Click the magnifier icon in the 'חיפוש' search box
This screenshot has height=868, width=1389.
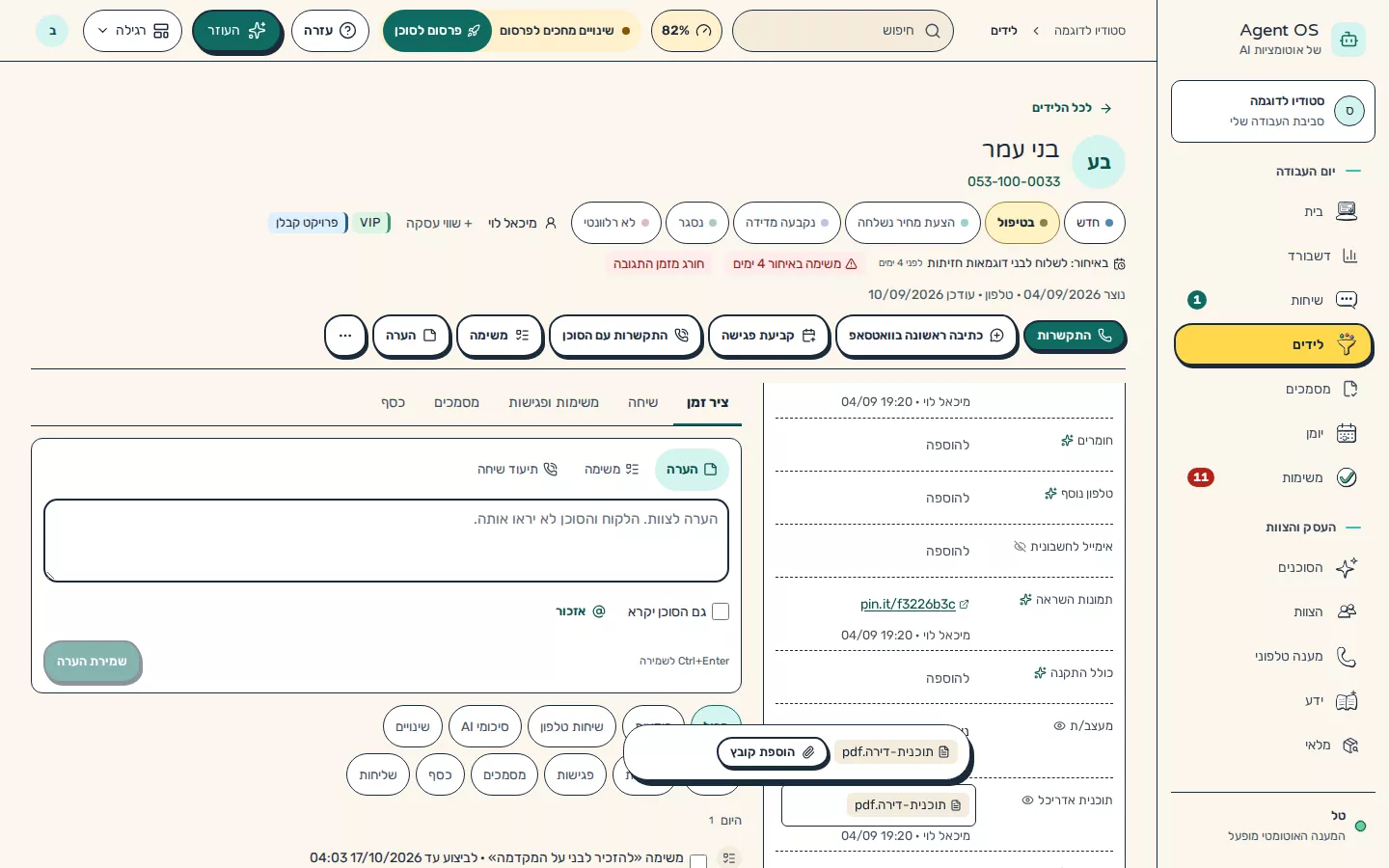[933, 31]
